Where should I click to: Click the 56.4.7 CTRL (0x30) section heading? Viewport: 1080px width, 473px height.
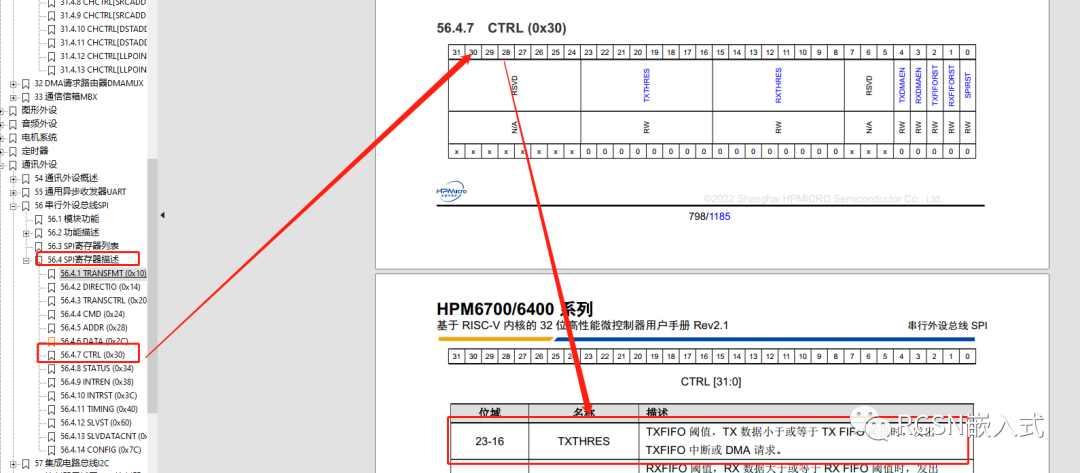[501, 28]
